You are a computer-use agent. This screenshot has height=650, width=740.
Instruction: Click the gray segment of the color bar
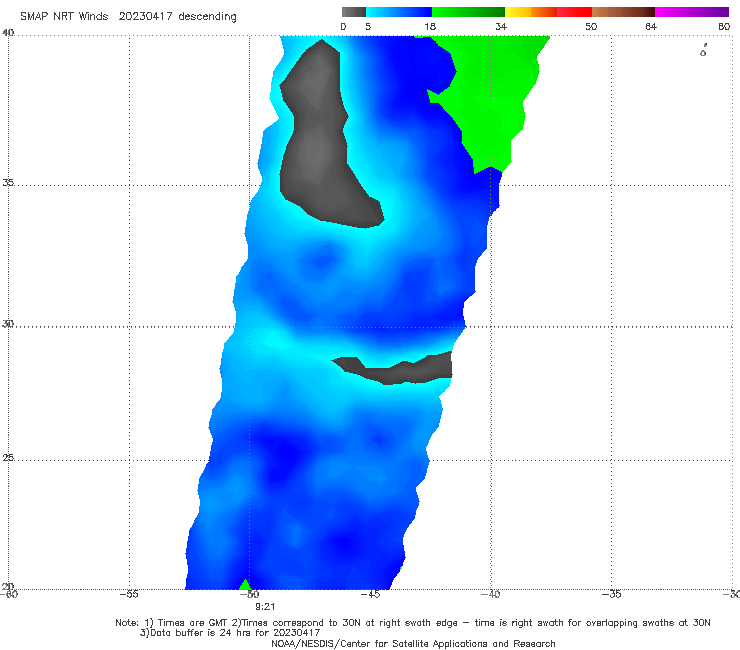(354, 12)
